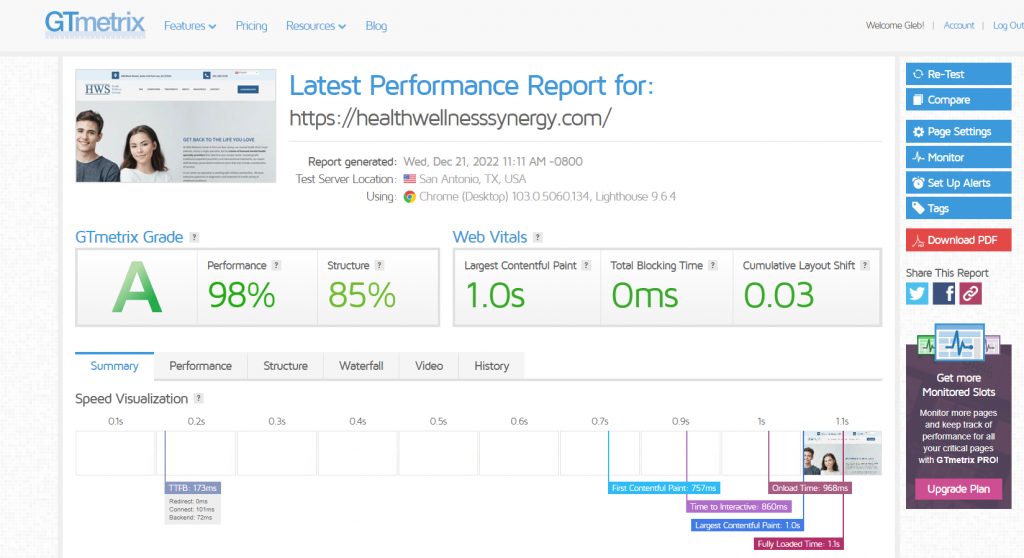This screenshot has height=558, width=1024.
Task: Click help icon beside Cumulative Layout Shift
Action: [x=865, y=265]
